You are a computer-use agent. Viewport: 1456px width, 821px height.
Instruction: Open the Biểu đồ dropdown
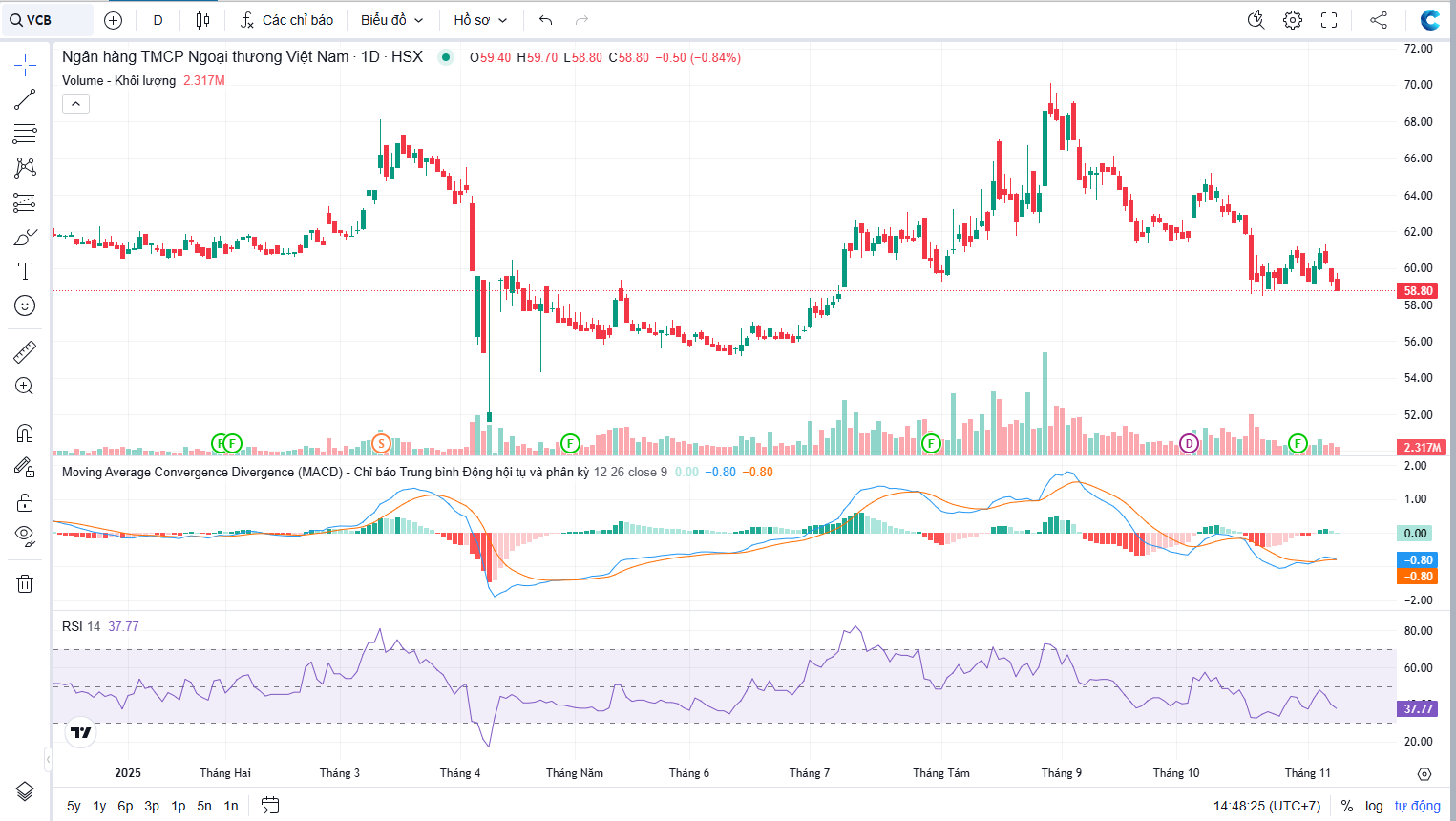click(391, 20)
